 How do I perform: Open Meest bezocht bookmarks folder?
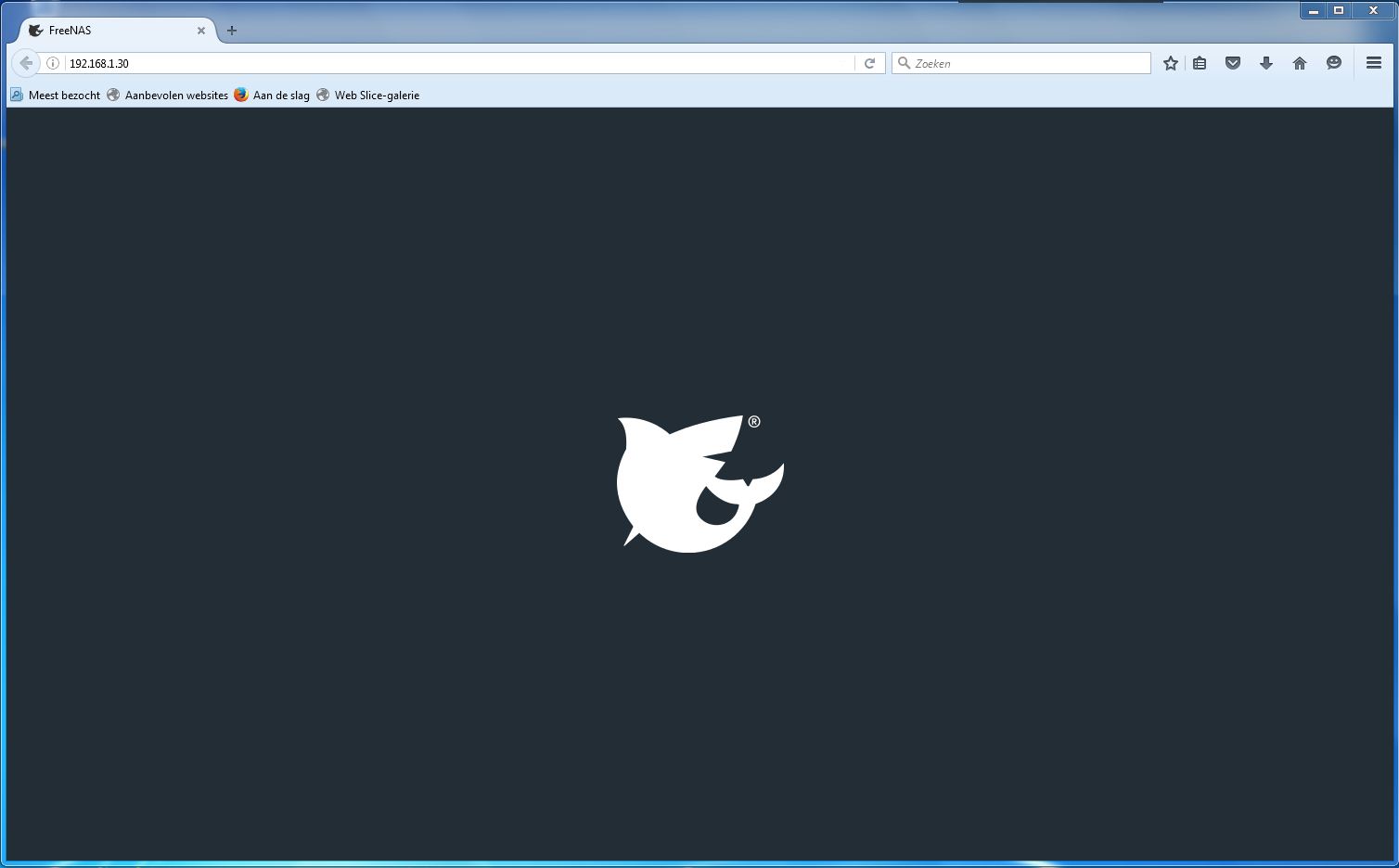coord(56,95)
